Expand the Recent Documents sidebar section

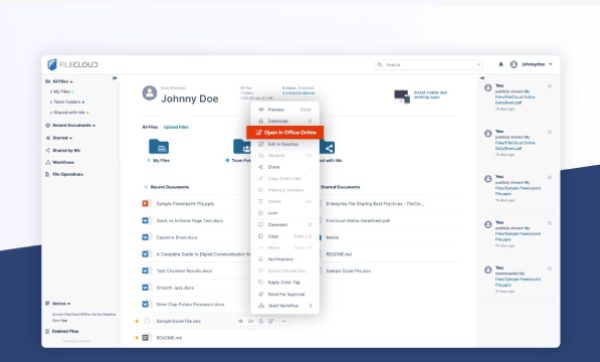pos(71,125)
